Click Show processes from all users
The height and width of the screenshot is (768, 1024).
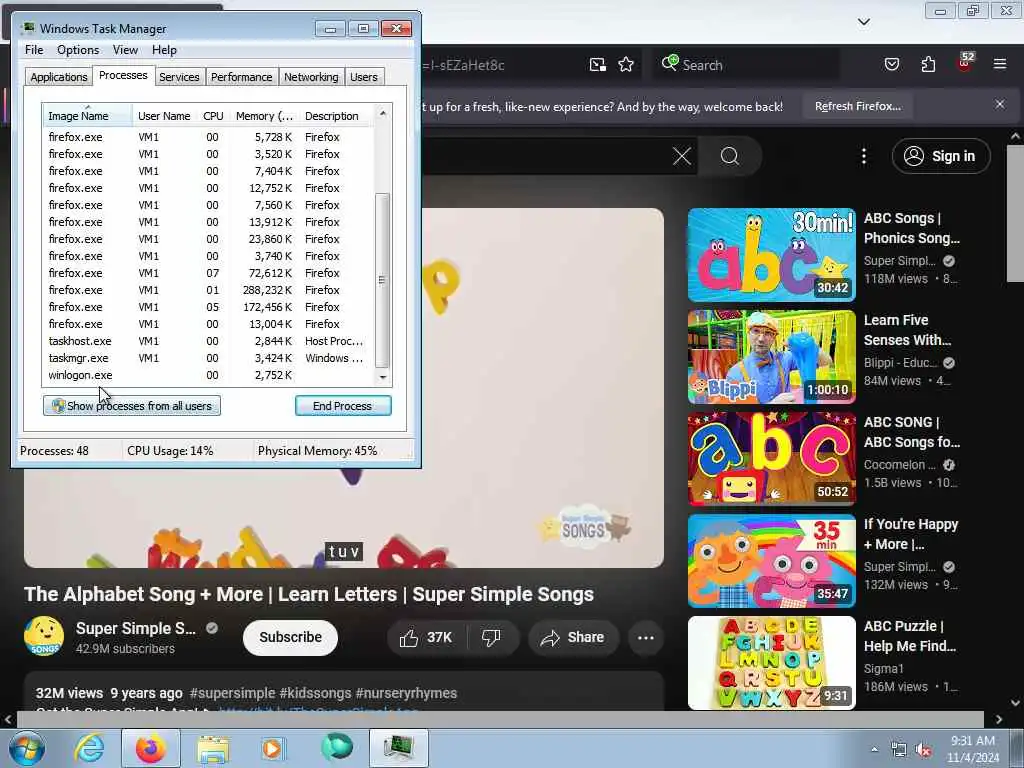(132, 406)
